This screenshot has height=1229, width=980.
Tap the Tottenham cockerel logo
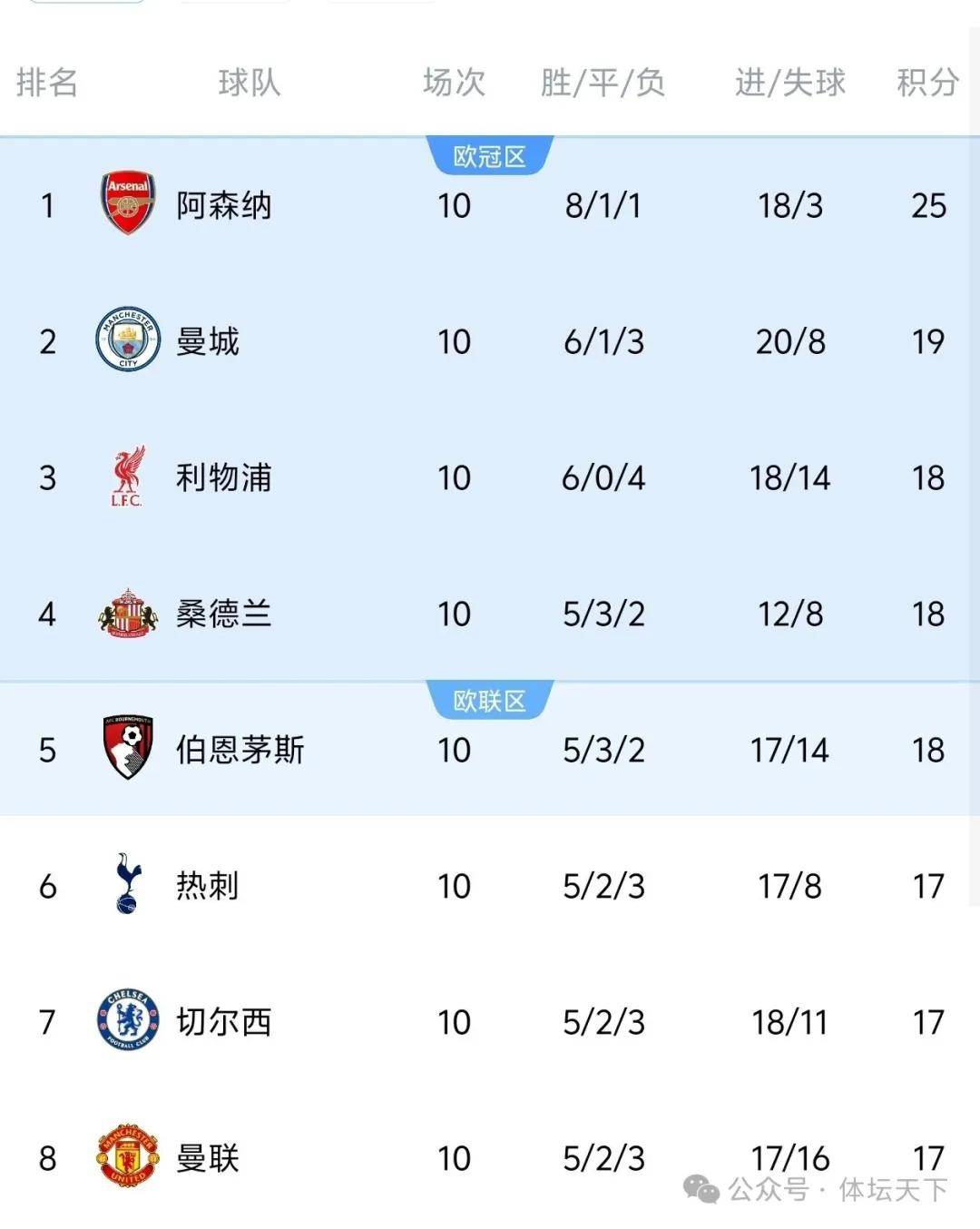tap(128, 883)
